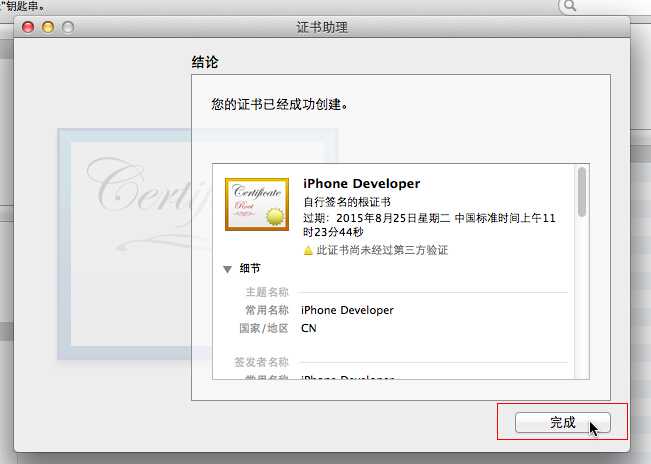Viewport: 651px width, 464px height.
Task: Minimize the 证书助理 window with yellow button
Action: coord(48,27)
